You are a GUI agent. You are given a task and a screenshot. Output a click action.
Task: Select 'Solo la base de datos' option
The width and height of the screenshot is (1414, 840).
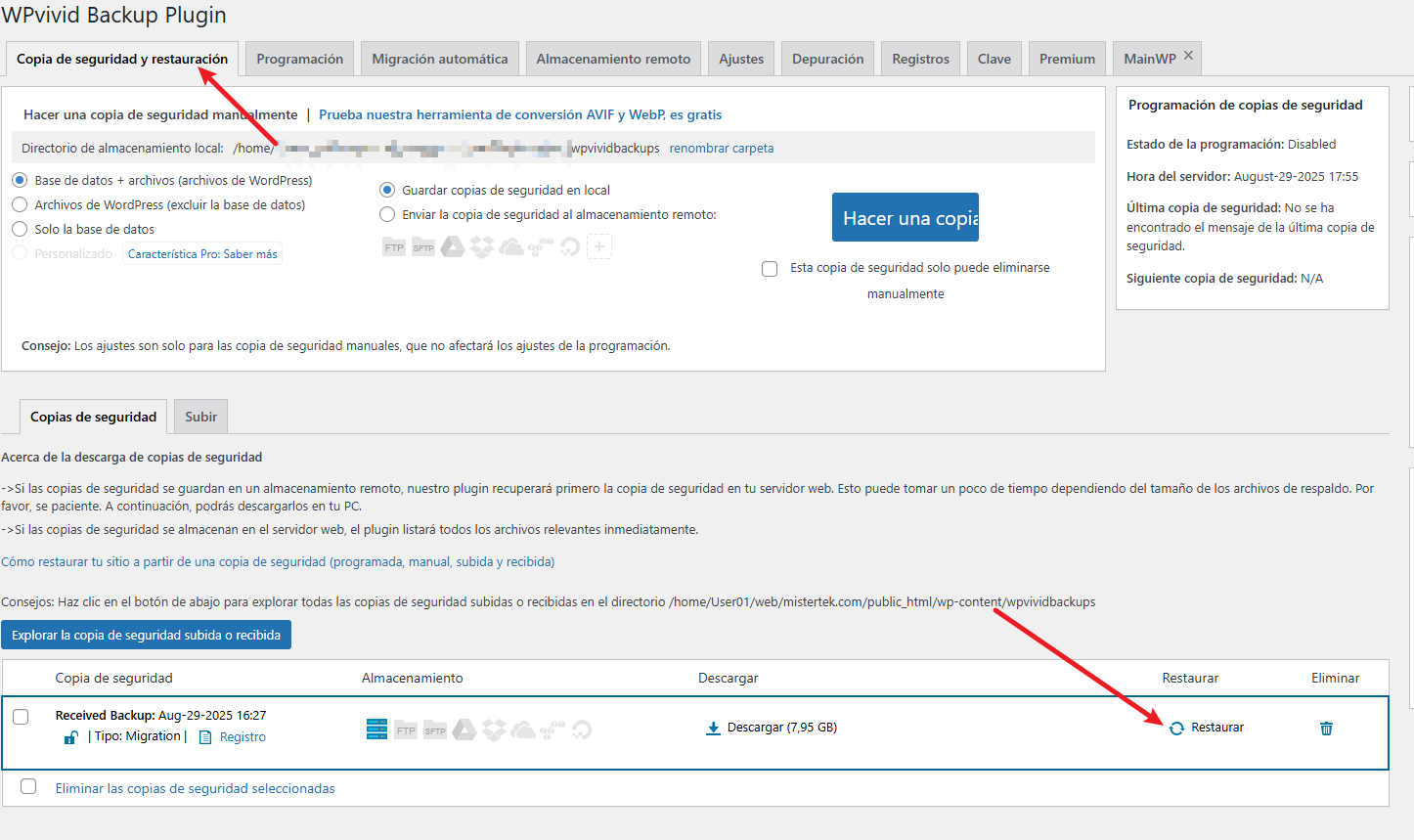20,229
